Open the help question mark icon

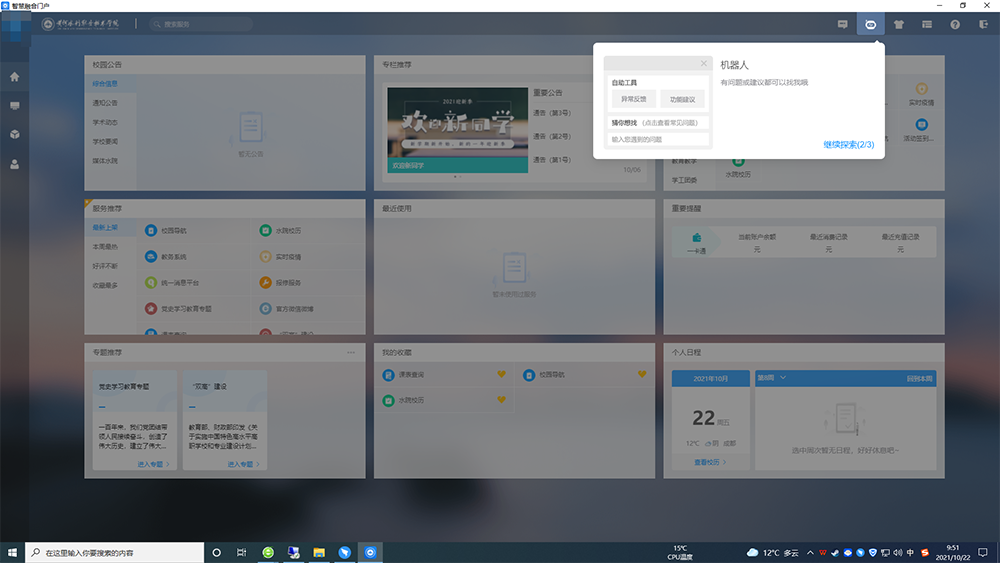pos(955,23)
